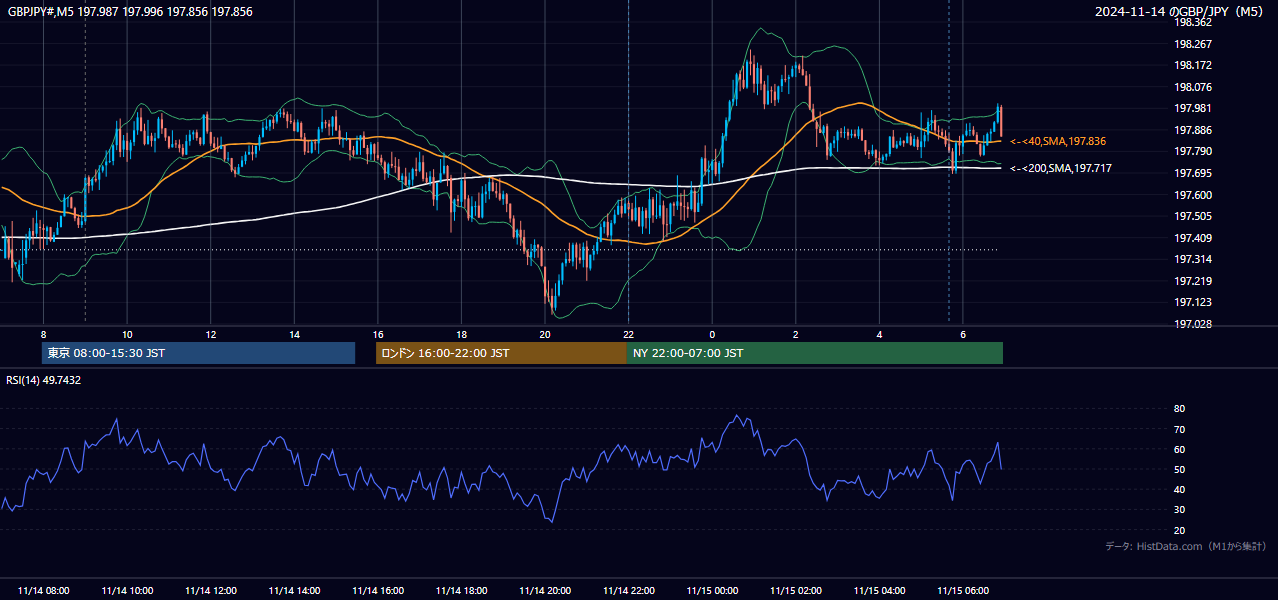
Task: Select the 2024-11-14 GBP/JPY (M5) heading
Action: coord(1181,12)
